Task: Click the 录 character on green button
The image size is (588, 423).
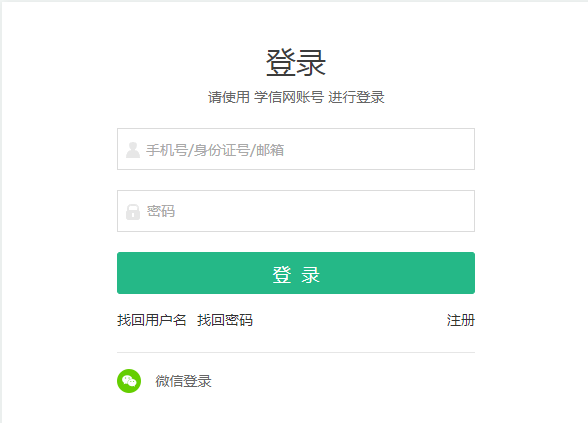Action: coord(310,275)
